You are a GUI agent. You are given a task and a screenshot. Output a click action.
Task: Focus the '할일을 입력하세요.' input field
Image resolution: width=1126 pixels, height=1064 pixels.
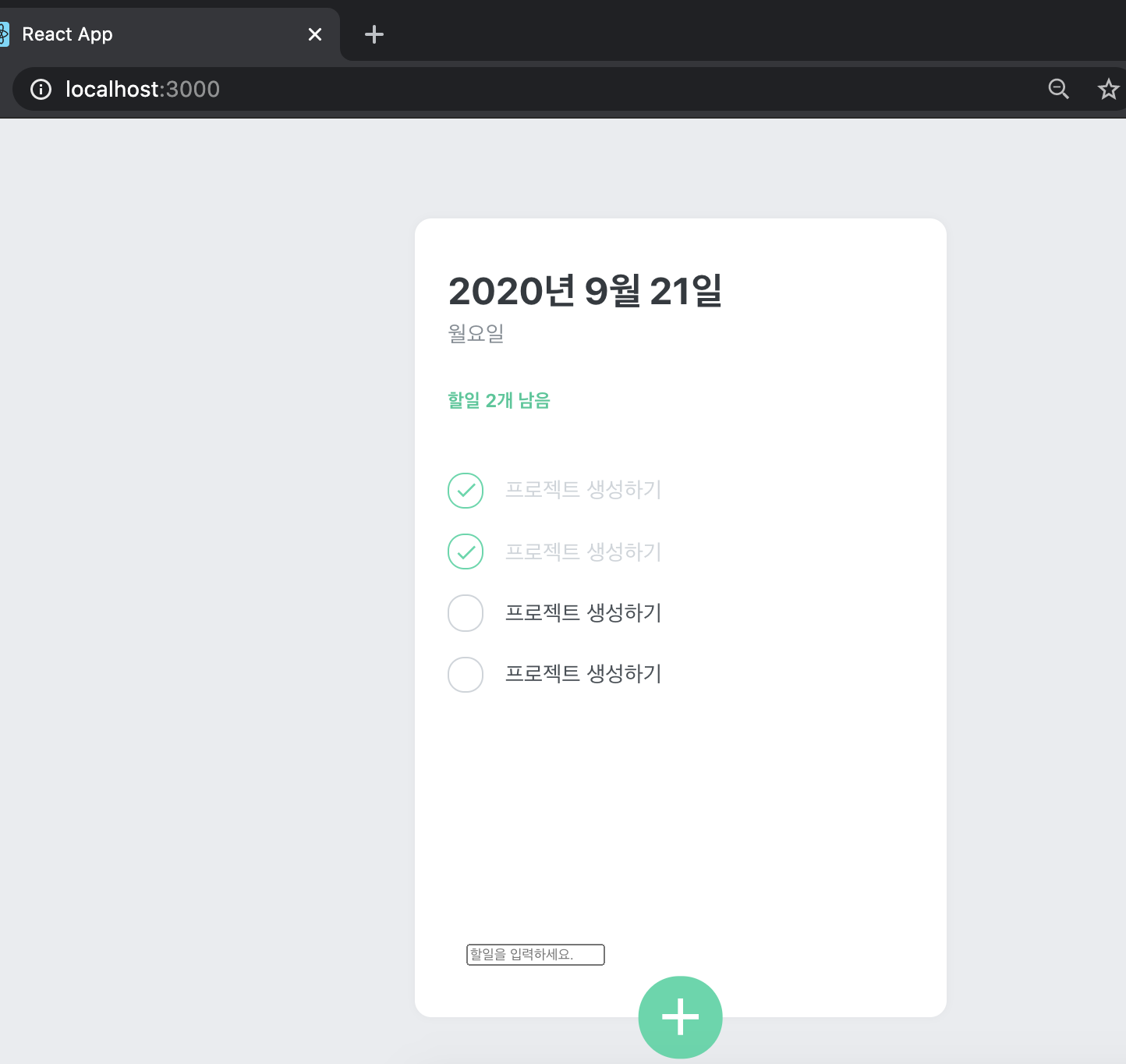coord(536,954)
